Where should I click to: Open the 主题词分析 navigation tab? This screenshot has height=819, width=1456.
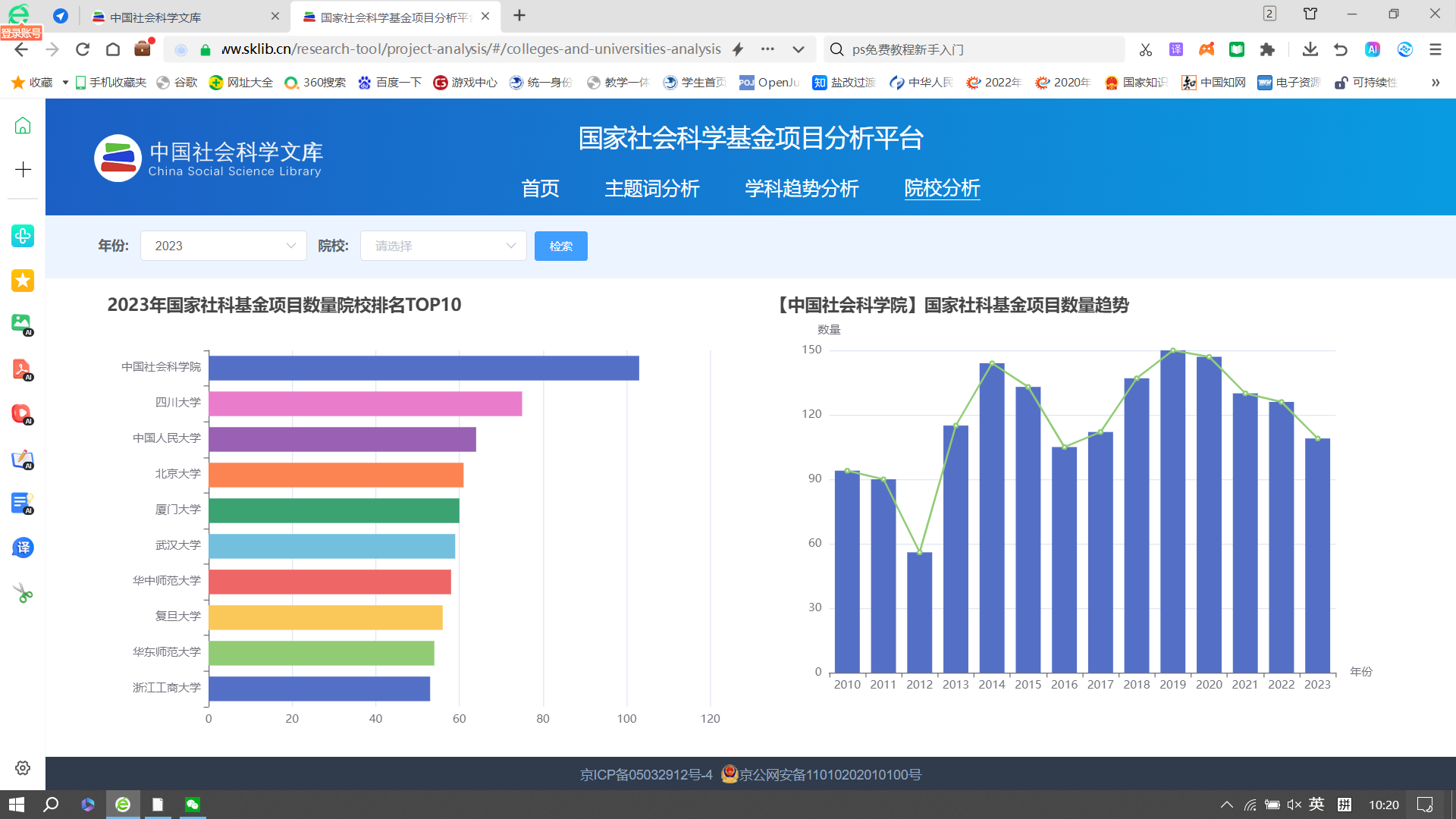652,188
